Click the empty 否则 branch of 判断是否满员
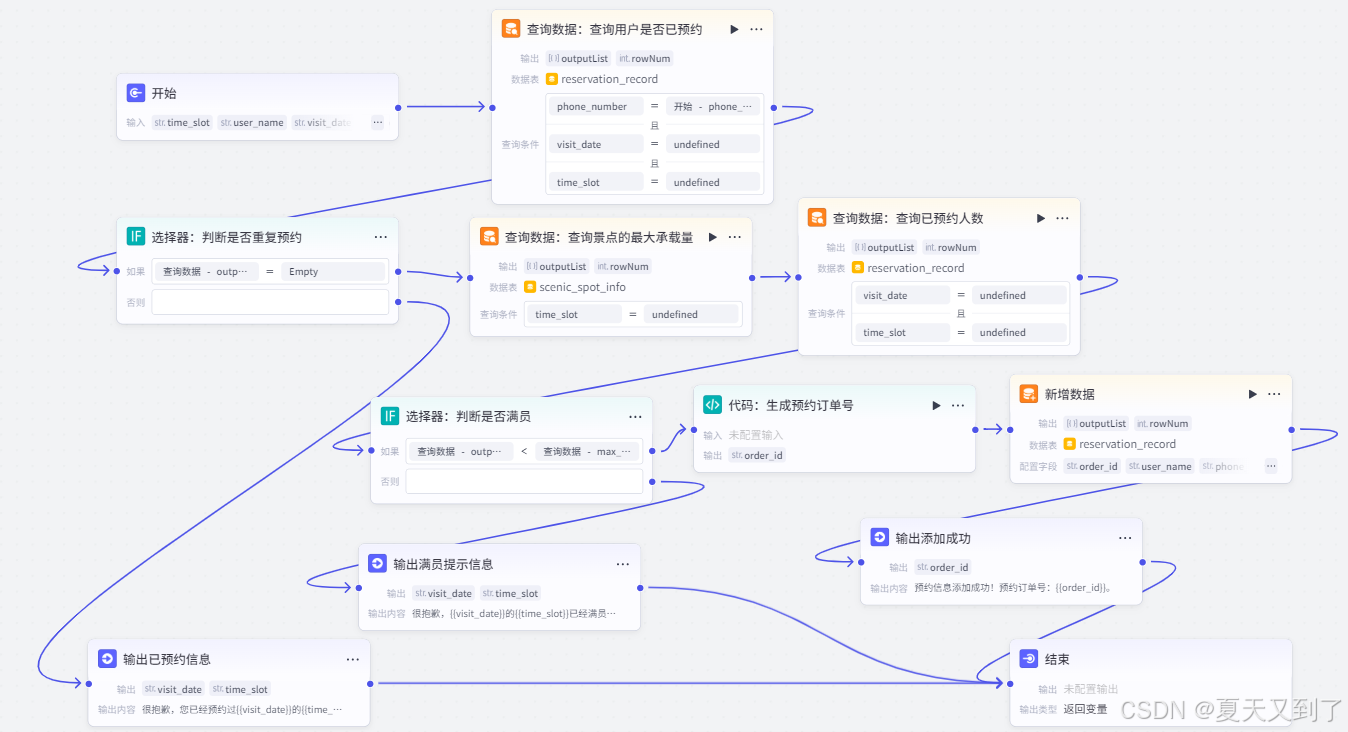1348x732 pixels. (524, 481)
